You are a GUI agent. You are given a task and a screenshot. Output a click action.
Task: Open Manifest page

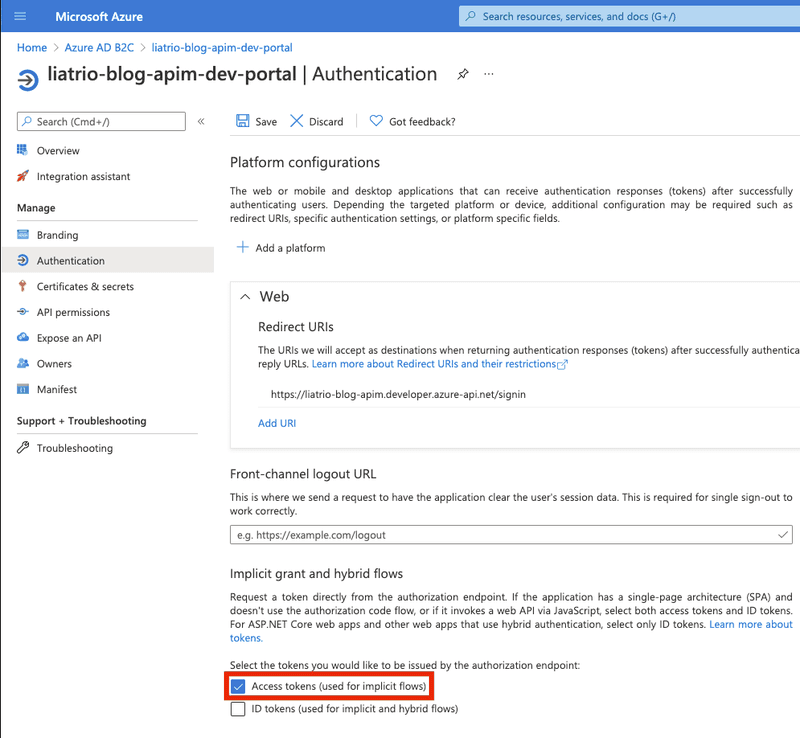[x=57, y=389]
